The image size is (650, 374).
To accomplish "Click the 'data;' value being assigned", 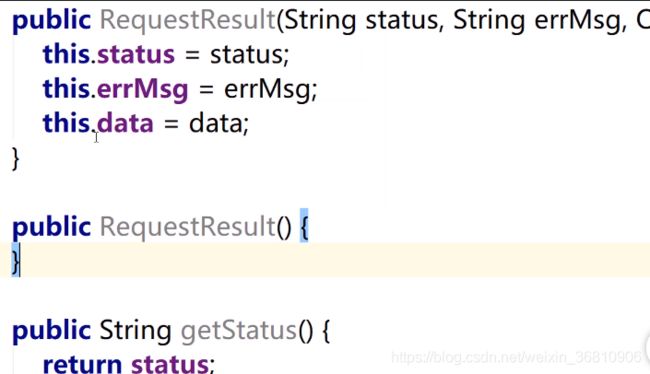I will pyautogui.click(x=219, y=123).
